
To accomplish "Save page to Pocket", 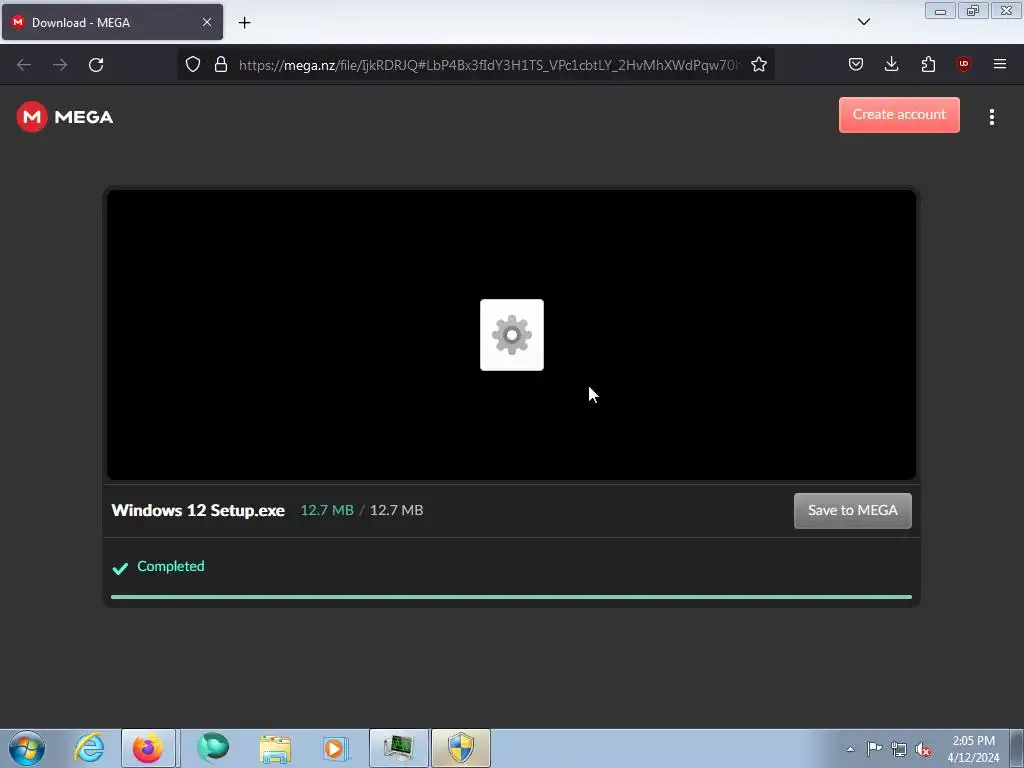I will [856, 64].
